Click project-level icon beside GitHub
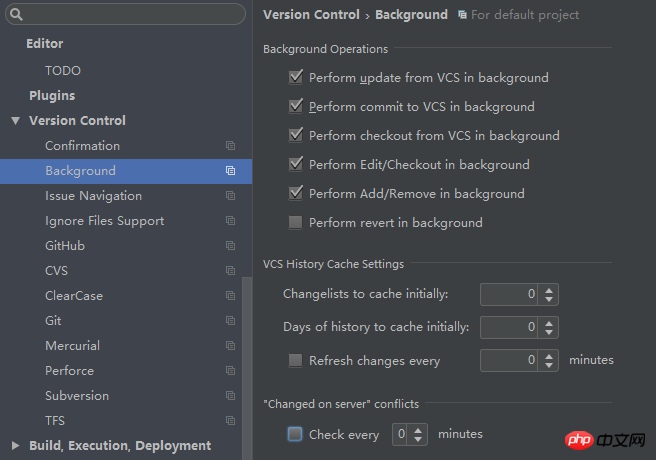This screenshot has height=460, width=656. (231, 245)
